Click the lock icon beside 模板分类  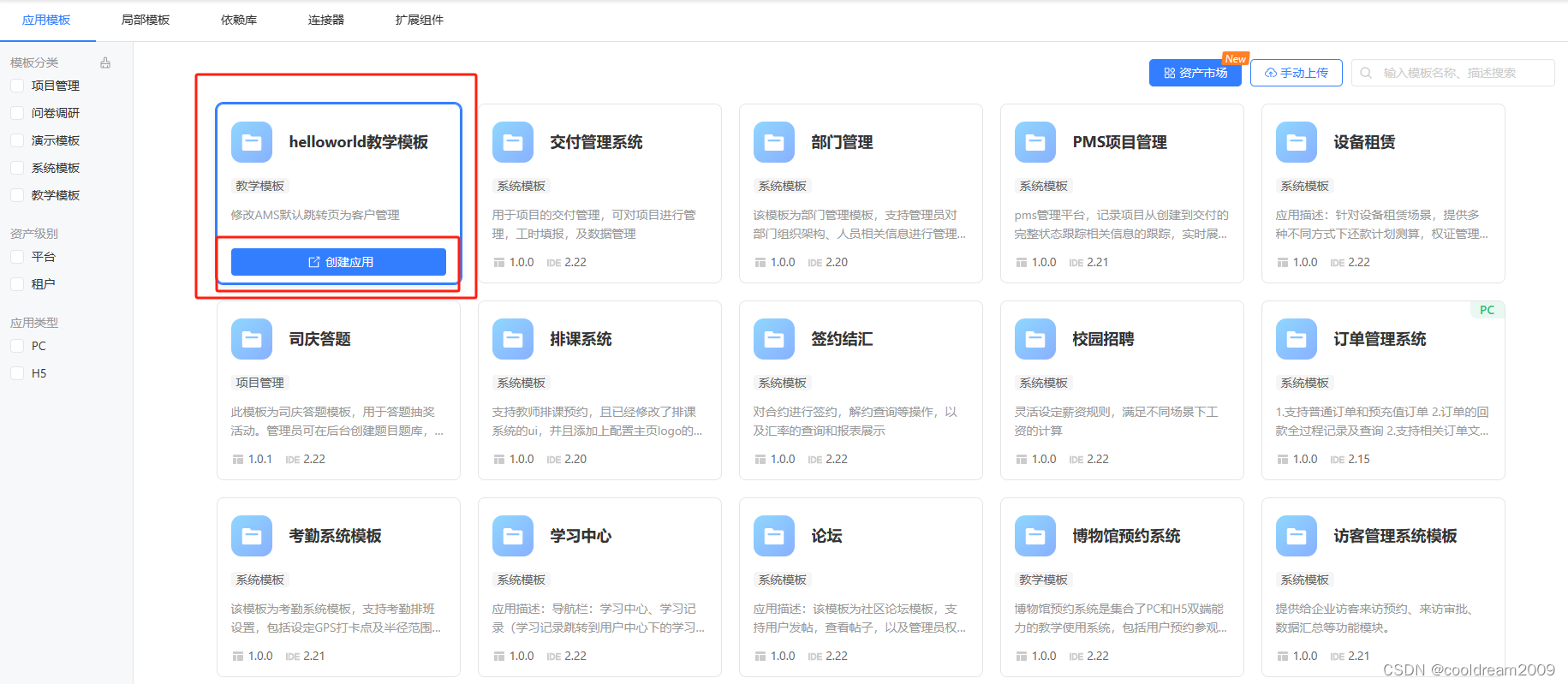(x=105, y=62)
